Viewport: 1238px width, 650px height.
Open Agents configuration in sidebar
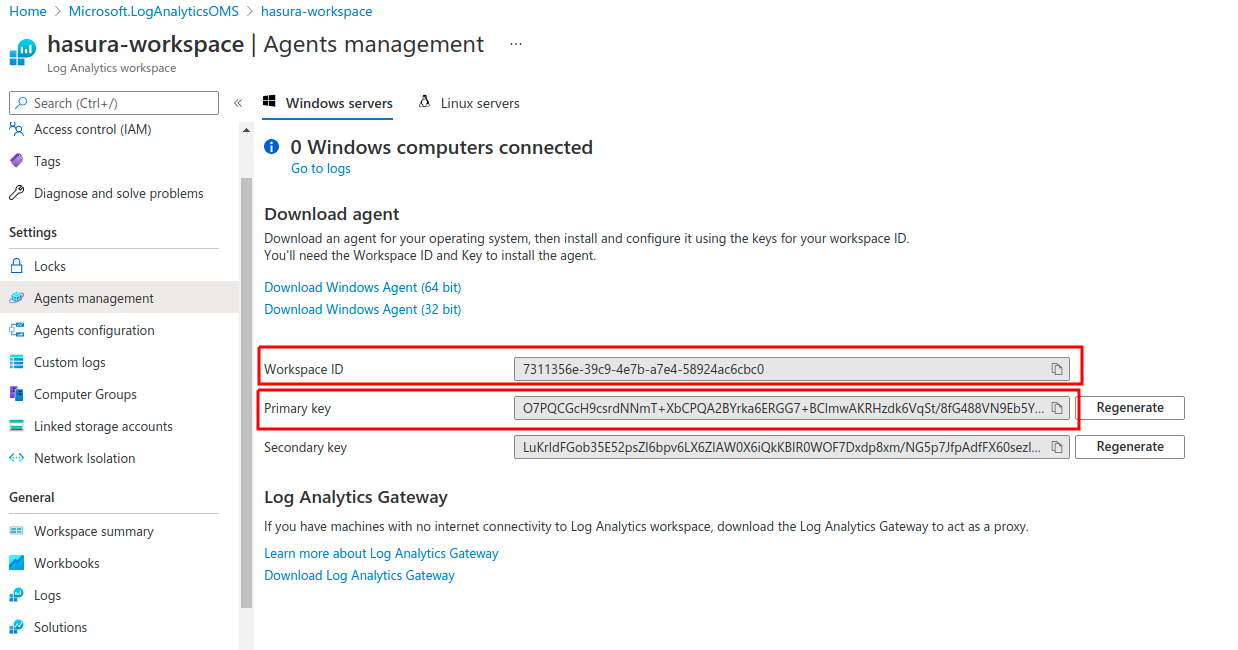tap(94, 330)
